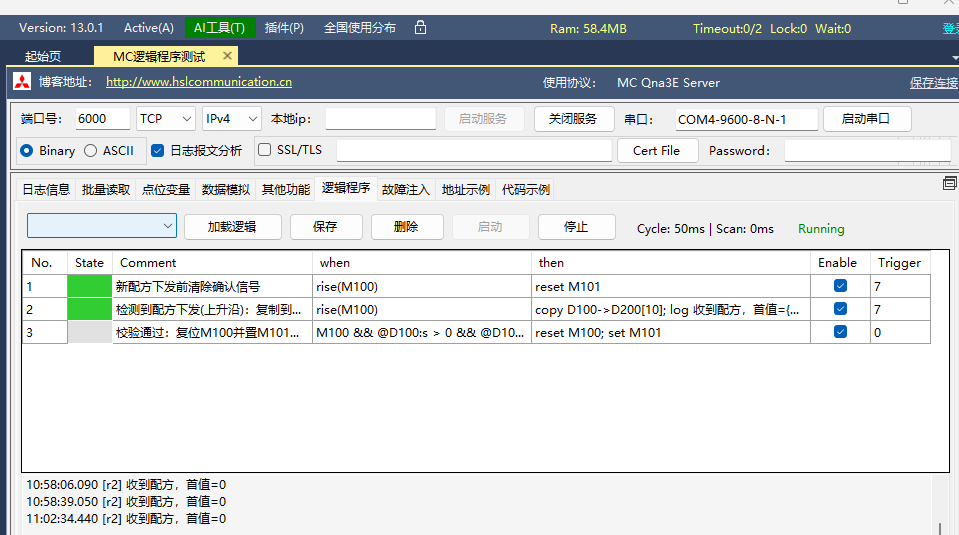Enable the SSL/TLS checkbox
This screenshot has height=535, width=959.
(x=264, y=150)
